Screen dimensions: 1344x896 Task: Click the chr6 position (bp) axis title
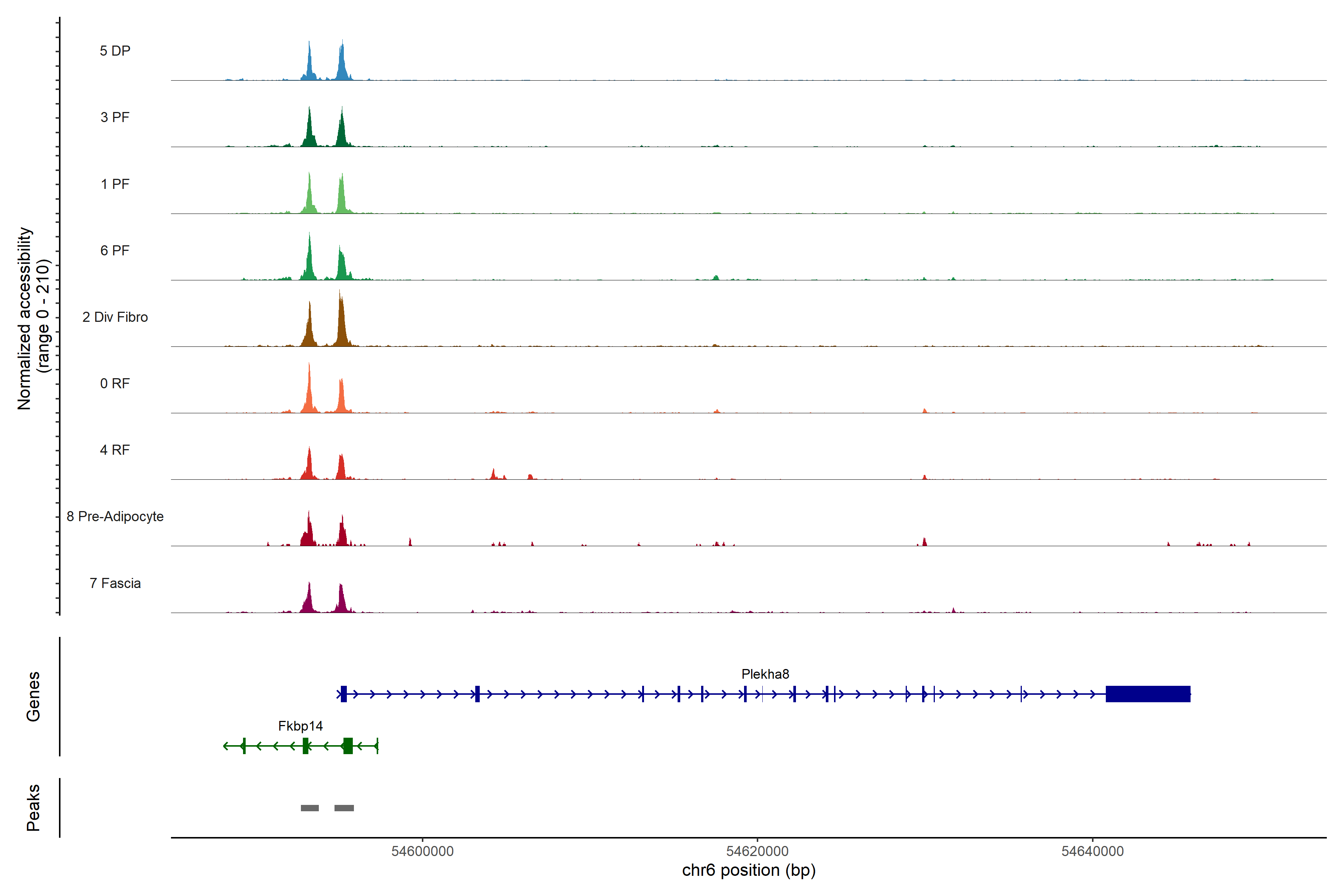749,870
